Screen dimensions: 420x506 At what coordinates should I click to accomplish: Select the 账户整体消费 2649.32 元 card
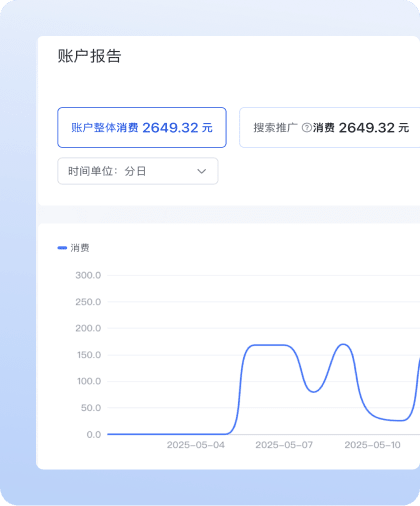142,127
